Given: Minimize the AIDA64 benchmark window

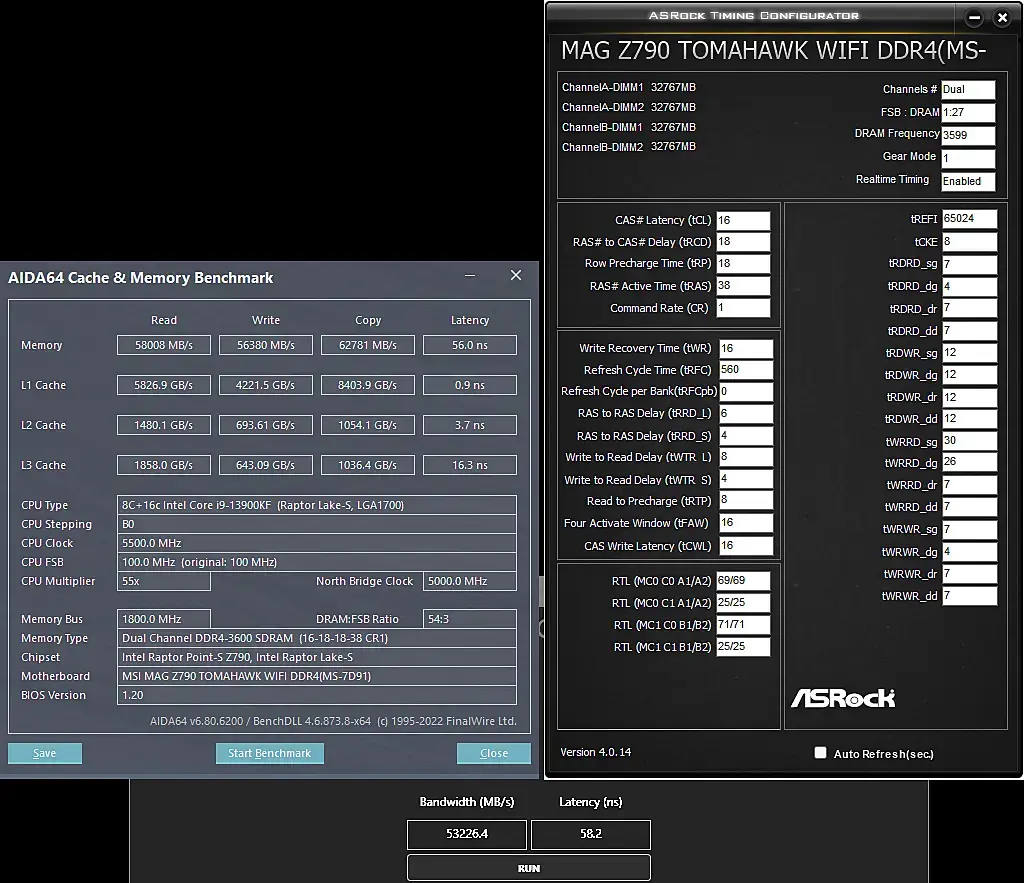Looking at the screenshot, I should [470, 276].
